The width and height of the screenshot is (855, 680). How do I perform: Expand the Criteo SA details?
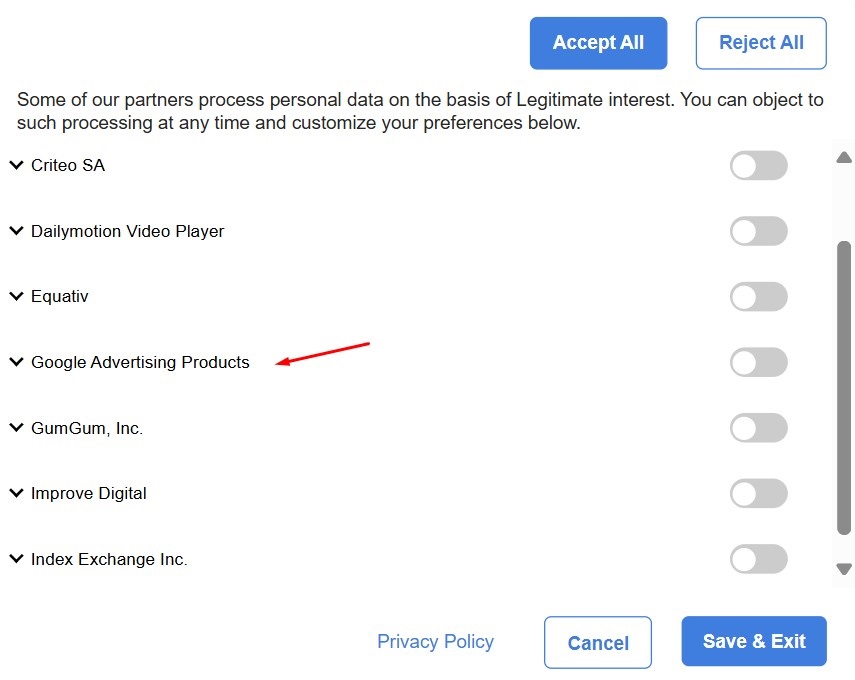(15, 164)
